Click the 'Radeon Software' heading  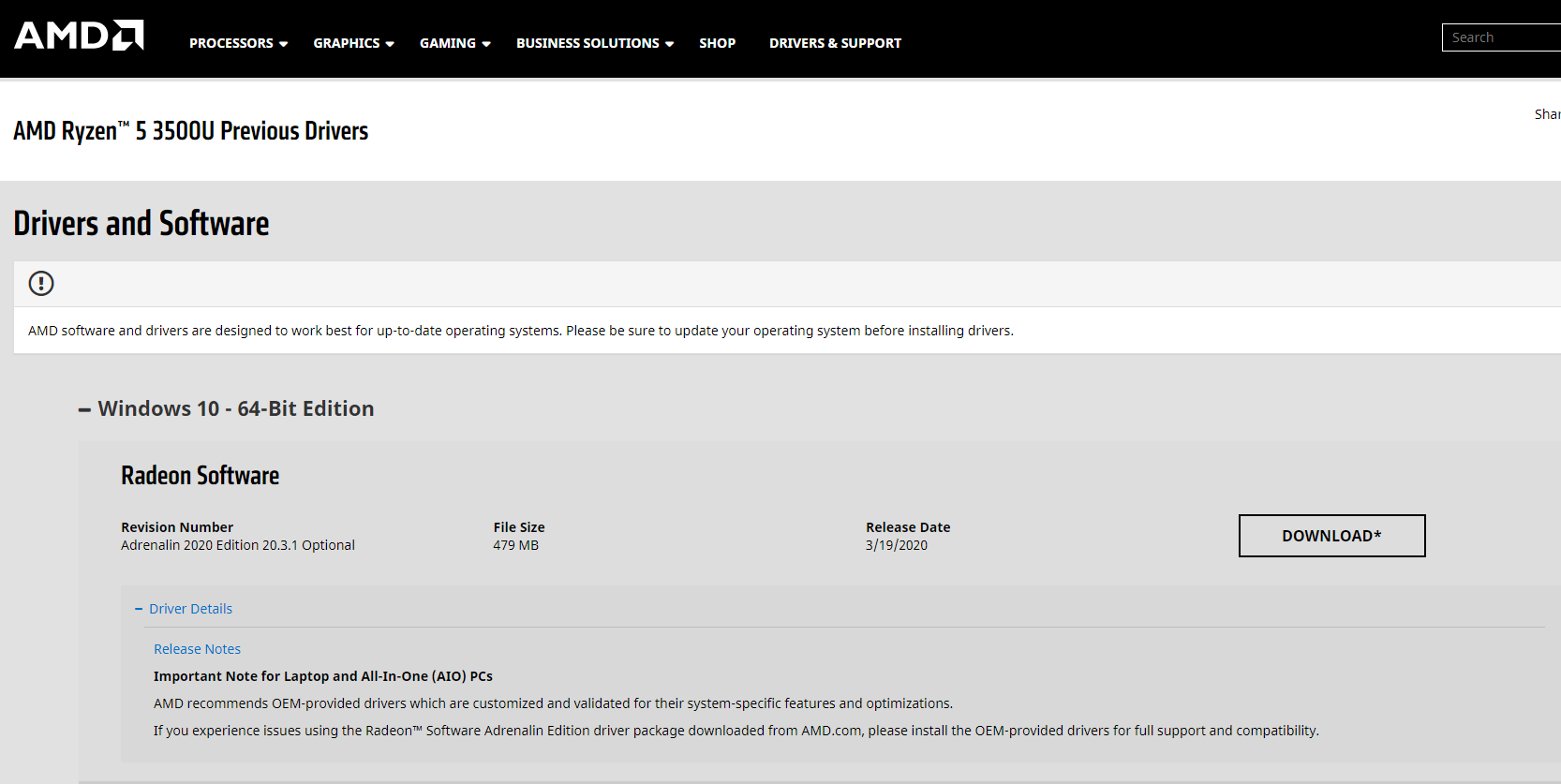pos(200,476)
